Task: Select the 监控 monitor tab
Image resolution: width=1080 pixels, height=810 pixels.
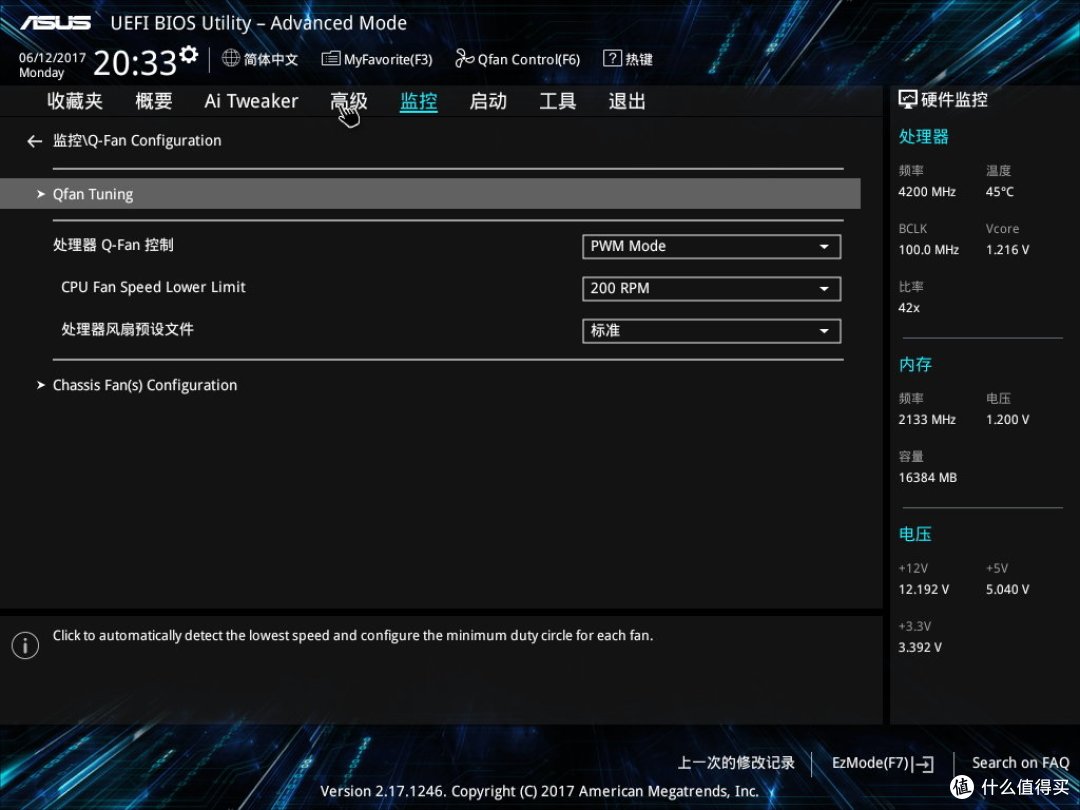Action: pos(418,101)
